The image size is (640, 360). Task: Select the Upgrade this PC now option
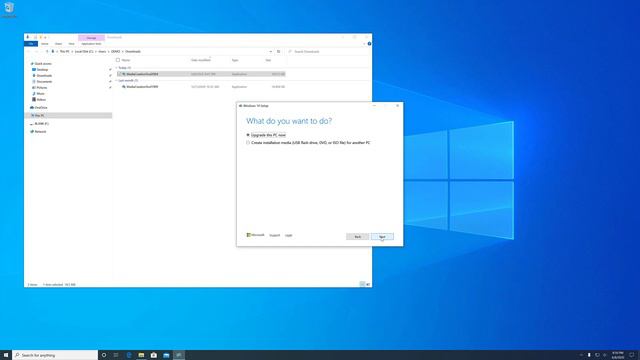(266, 135)
